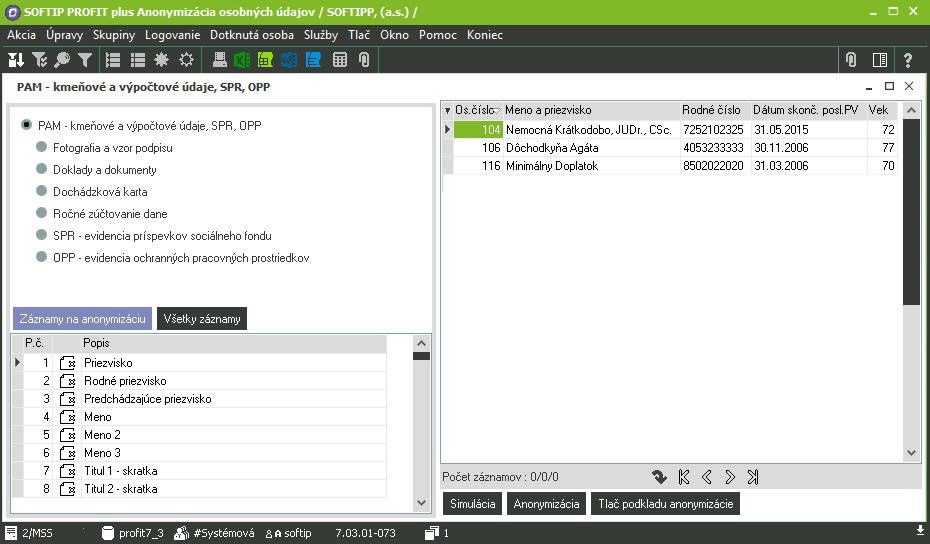Click the Anonymizácia button
The height and width of the screenshot is (544, 930).
tap(546, 504)
